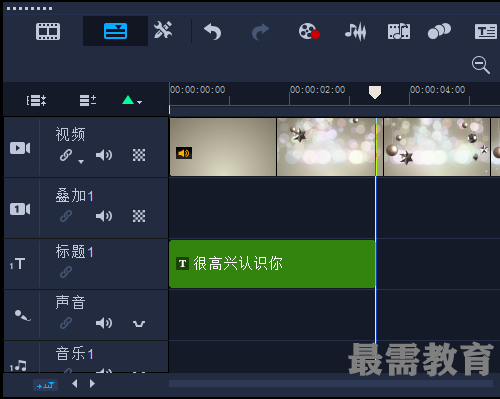Open the Record/Capture option

(309, 31)
